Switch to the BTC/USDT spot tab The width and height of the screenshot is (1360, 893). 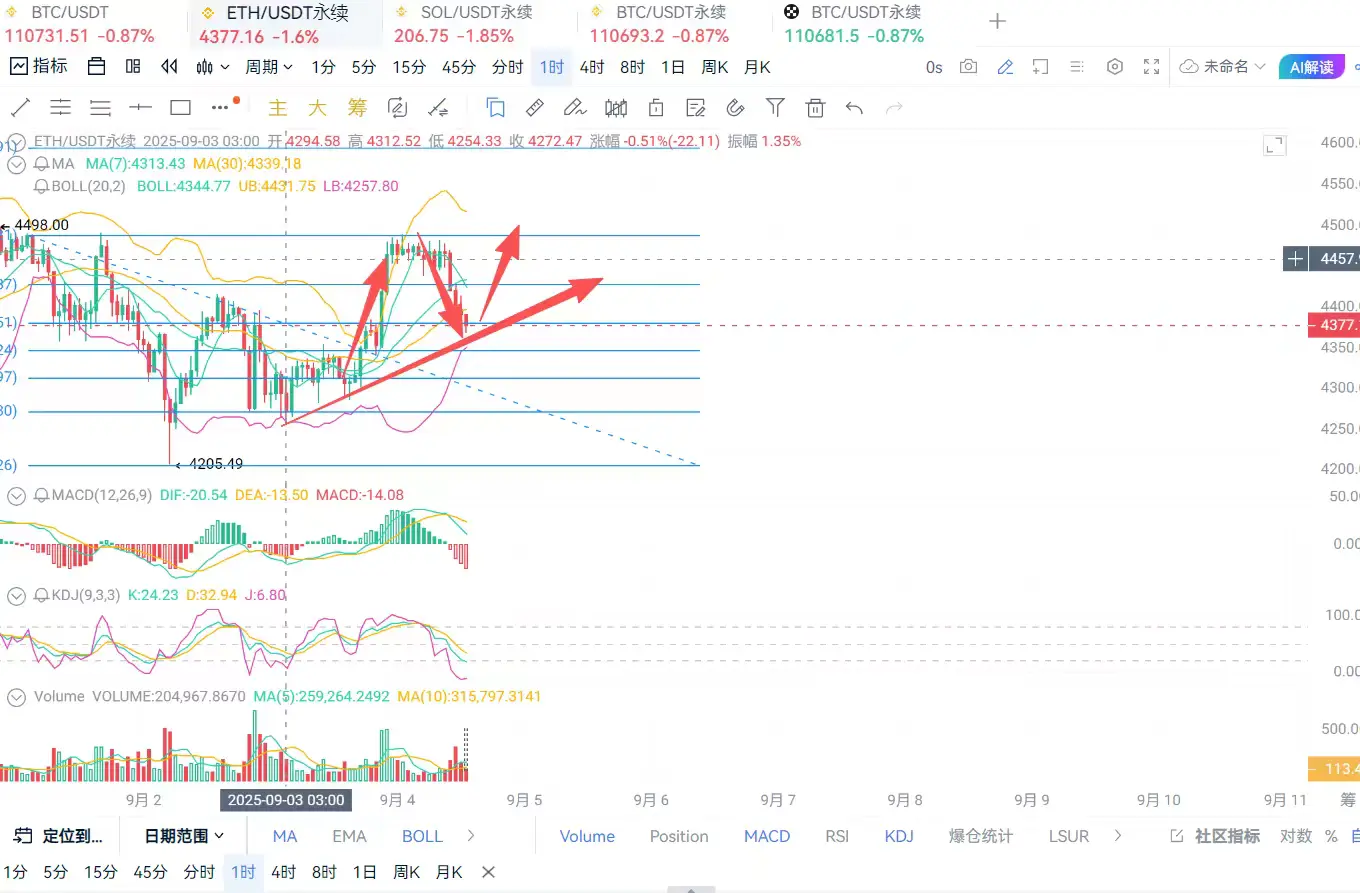[x=81, y=24]
